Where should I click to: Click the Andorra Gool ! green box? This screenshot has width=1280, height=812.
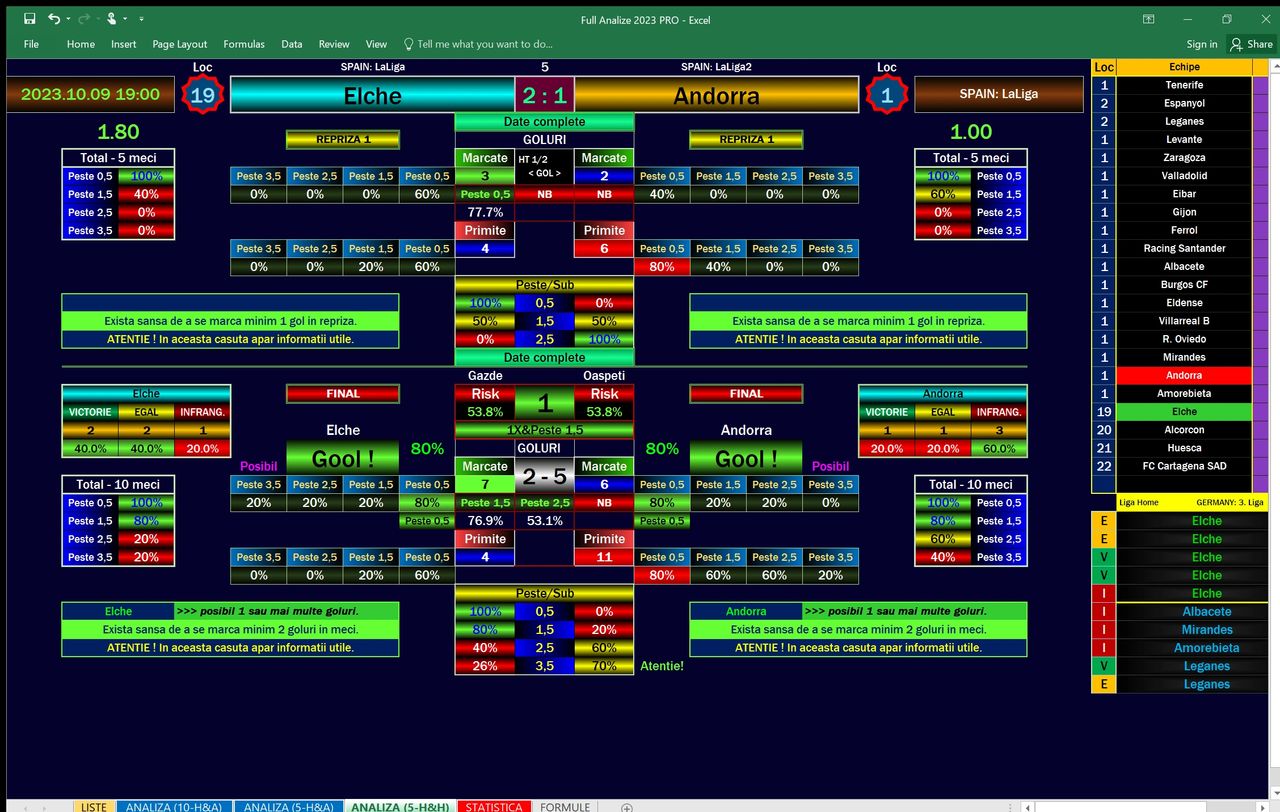point(746,458)
